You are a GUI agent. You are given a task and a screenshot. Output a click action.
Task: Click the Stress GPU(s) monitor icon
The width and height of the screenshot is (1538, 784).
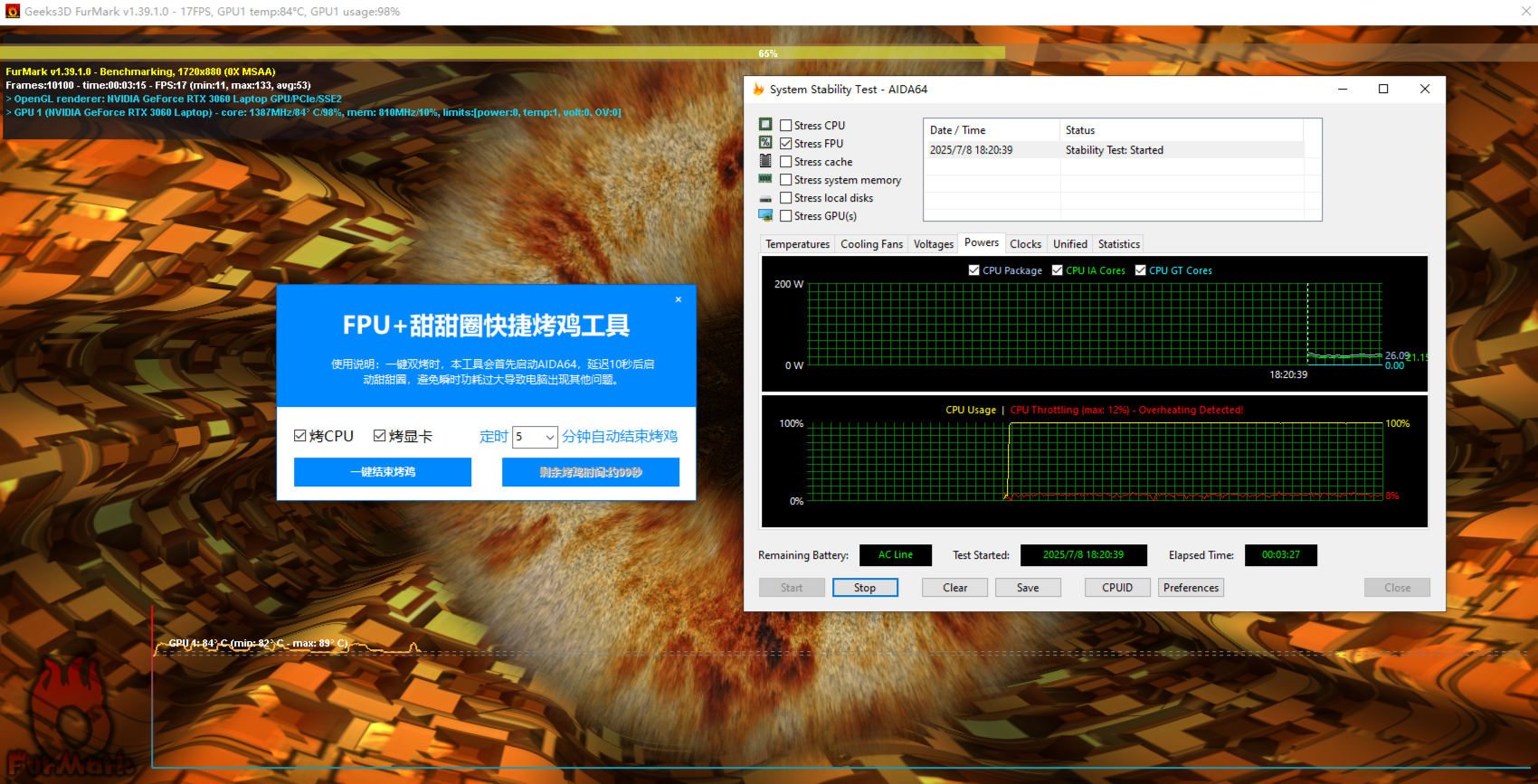click(x=765, y=215)
